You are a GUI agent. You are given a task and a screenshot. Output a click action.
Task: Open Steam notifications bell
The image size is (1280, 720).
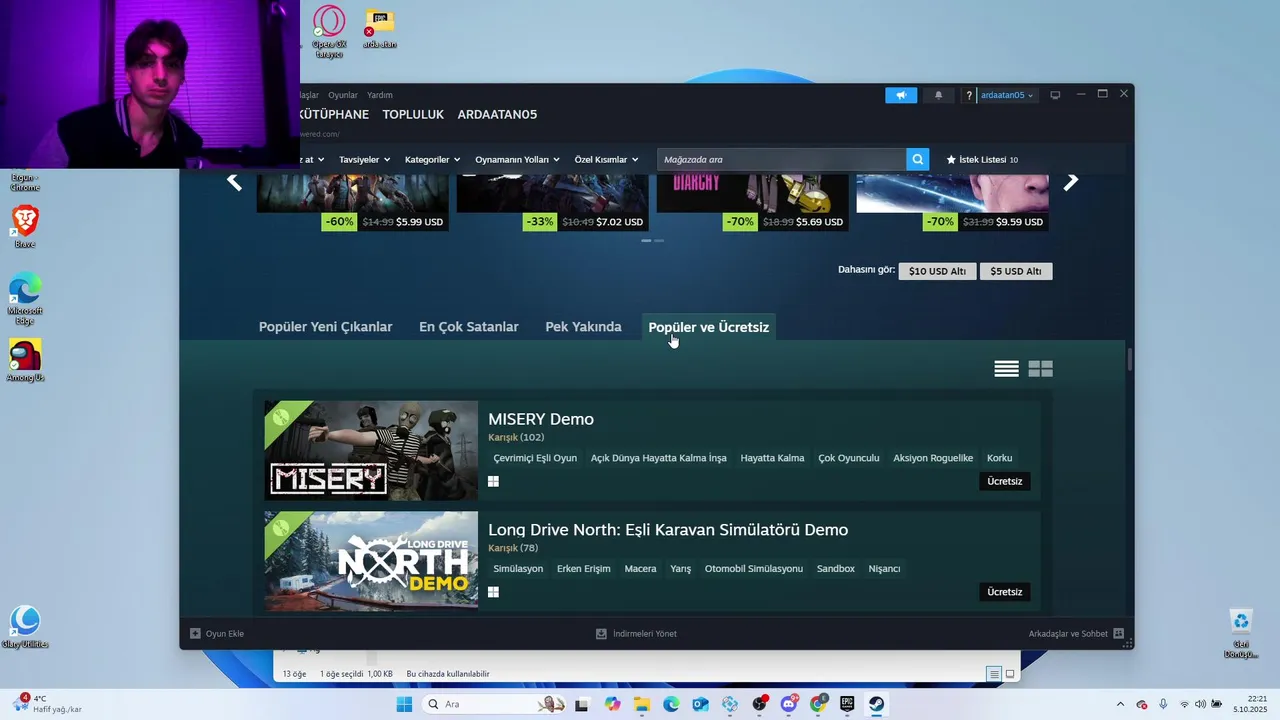click(938, 95)
